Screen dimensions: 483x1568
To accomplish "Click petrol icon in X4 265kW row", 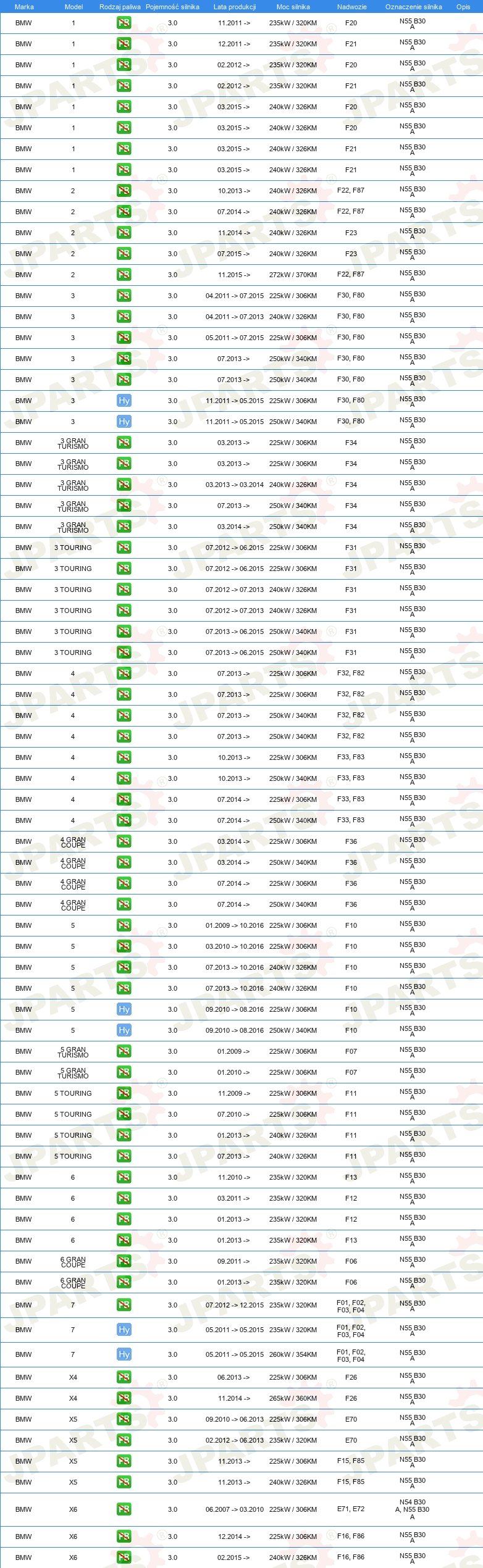I will pyautogui.click(x=124, y=1398).
